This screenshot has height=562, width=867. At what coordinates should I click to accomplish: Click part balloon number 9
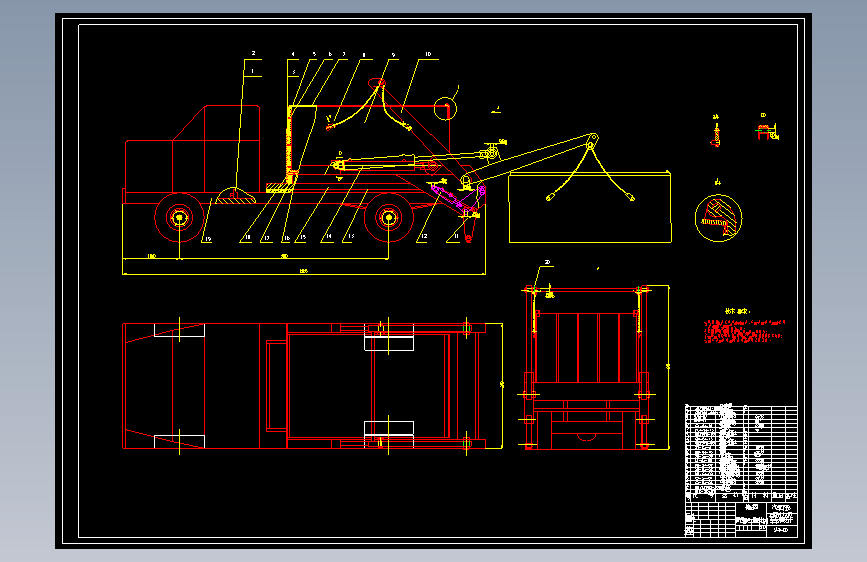coord(393,55)
